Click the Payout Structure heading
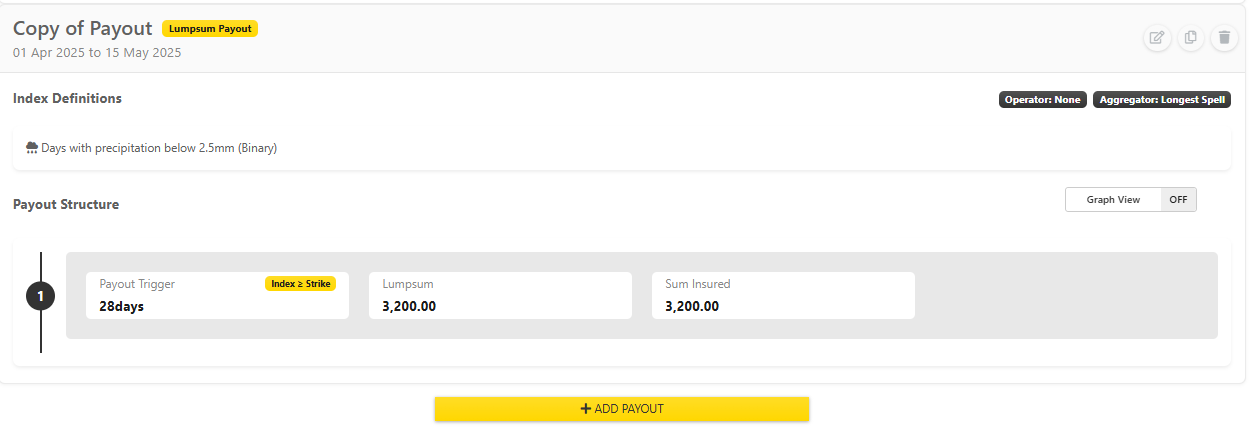Image resolution: width=1254 pixels, height=427 pixels. pos(66,205)
